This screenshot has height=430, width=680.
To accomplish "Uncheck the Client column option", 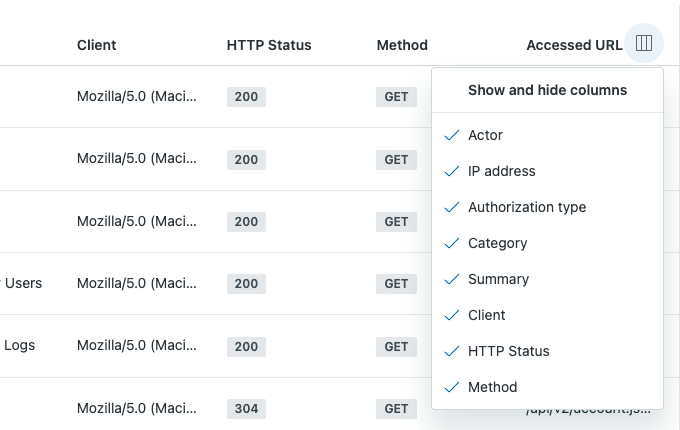I will 486,315.
